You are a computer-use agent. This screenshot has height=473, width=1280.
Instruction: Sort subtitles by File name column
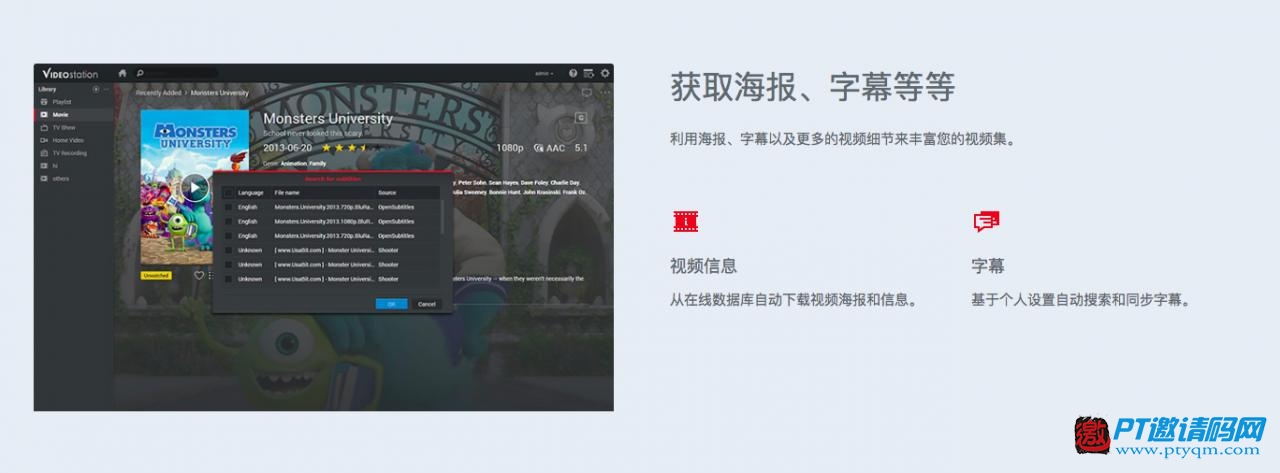click(x=287, y=192)
